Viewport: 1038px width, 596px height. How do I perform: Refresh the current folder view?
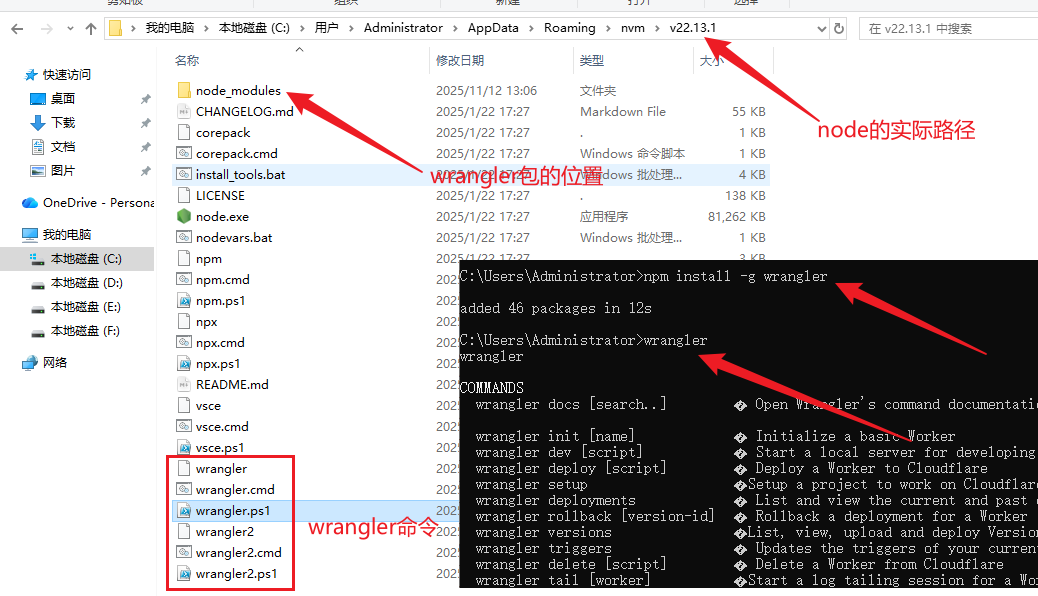point(838,28)
